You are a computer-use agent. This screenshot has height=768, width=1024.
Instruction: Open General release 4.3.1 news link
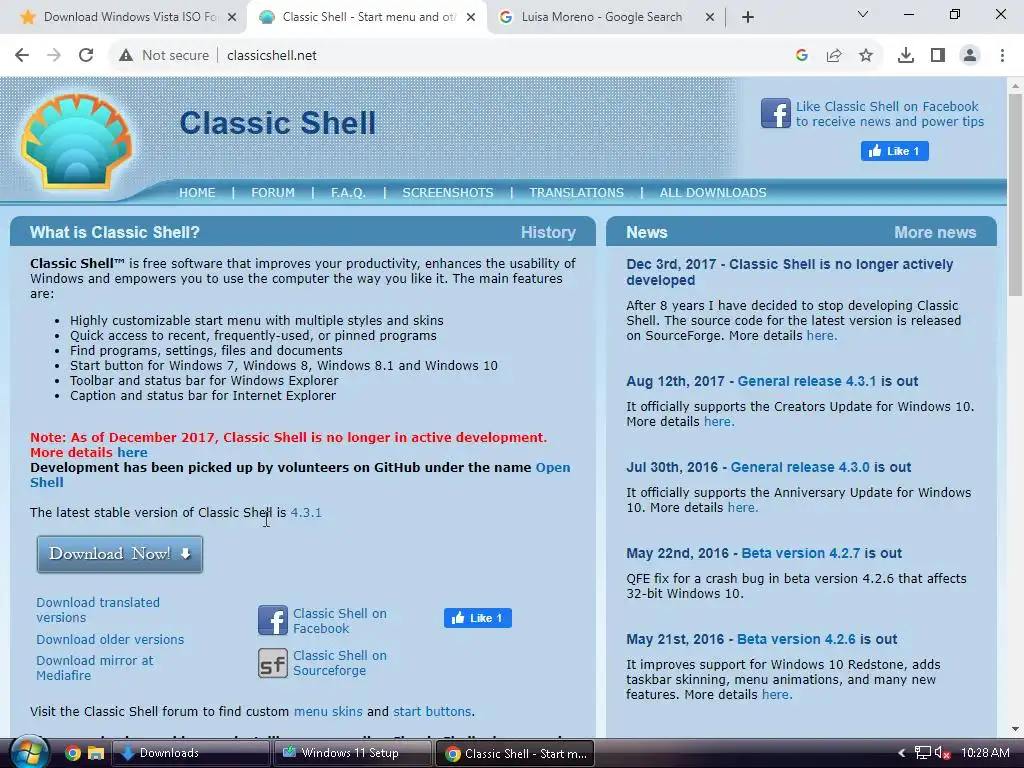pyautogui.click(x=807, y=381)
